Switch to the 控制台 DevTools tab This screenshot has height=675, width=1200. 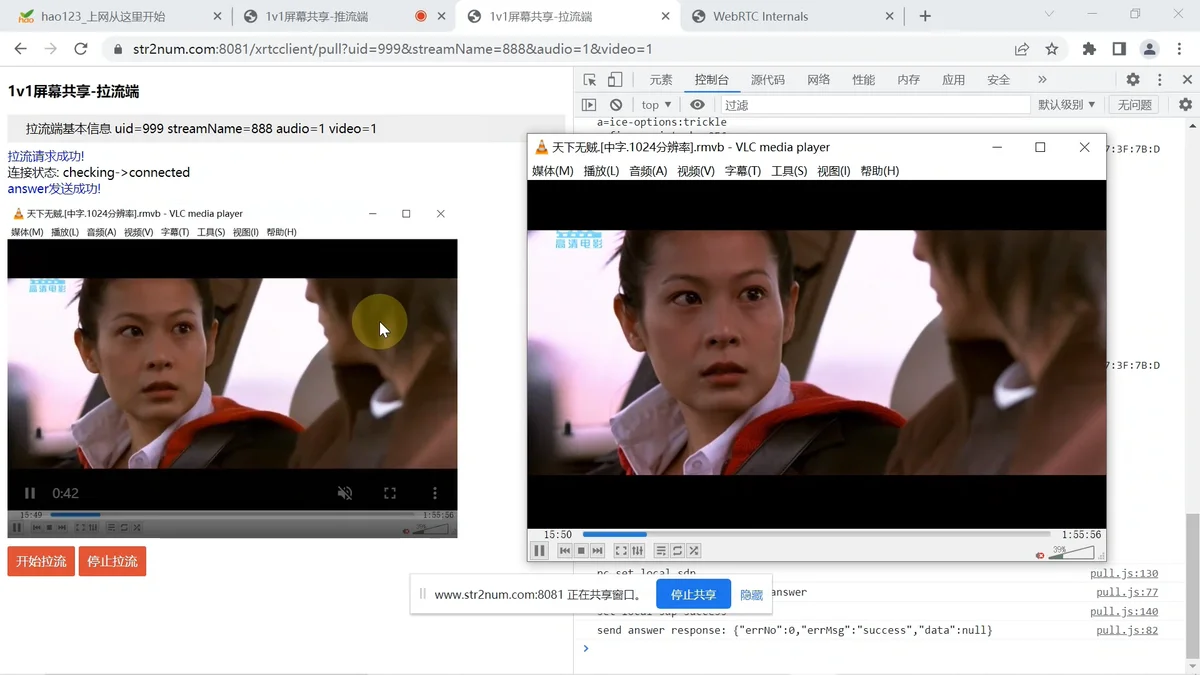coord(712,80)
